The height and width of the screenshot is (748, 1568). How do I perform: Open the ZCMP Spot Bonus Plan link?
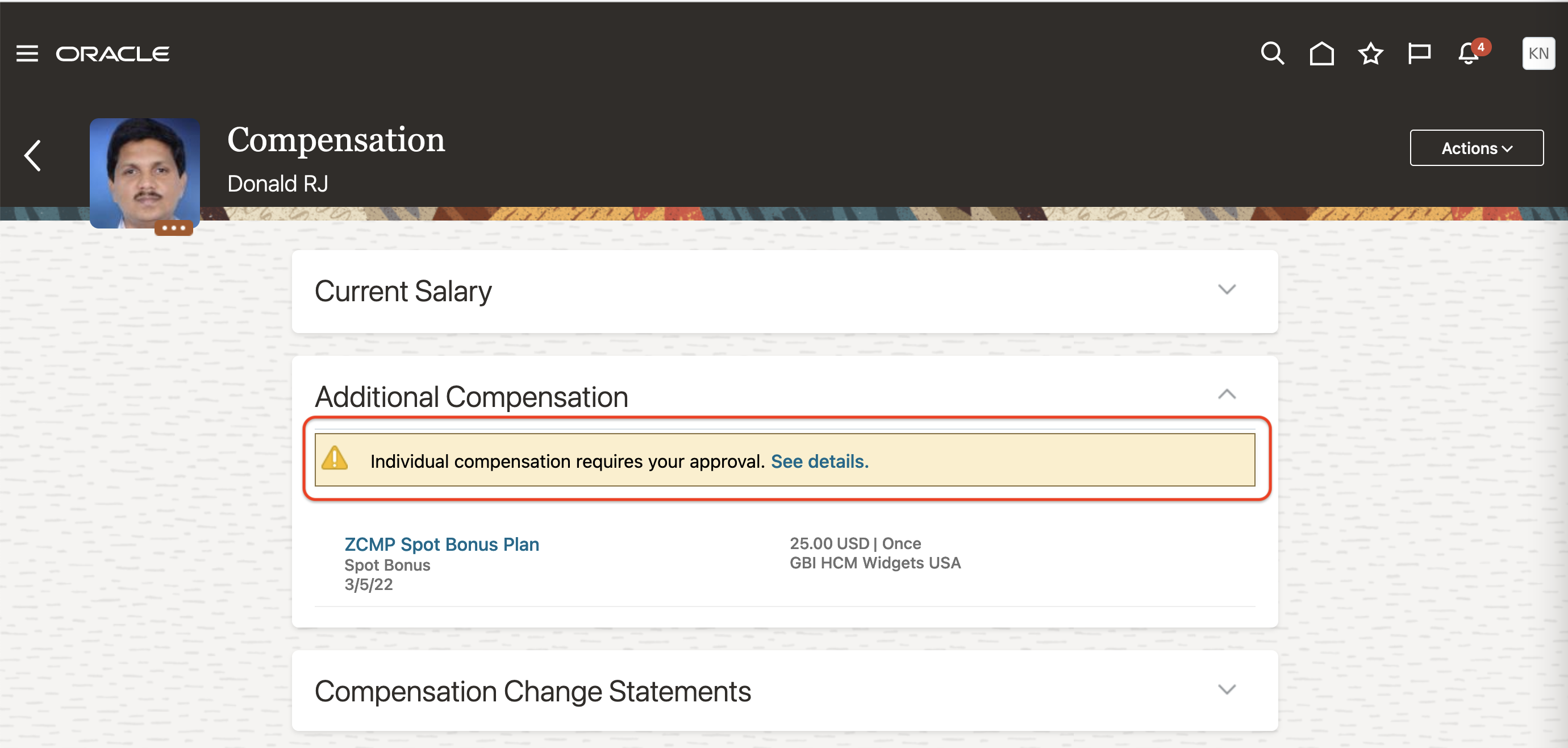tap(441, 544)
